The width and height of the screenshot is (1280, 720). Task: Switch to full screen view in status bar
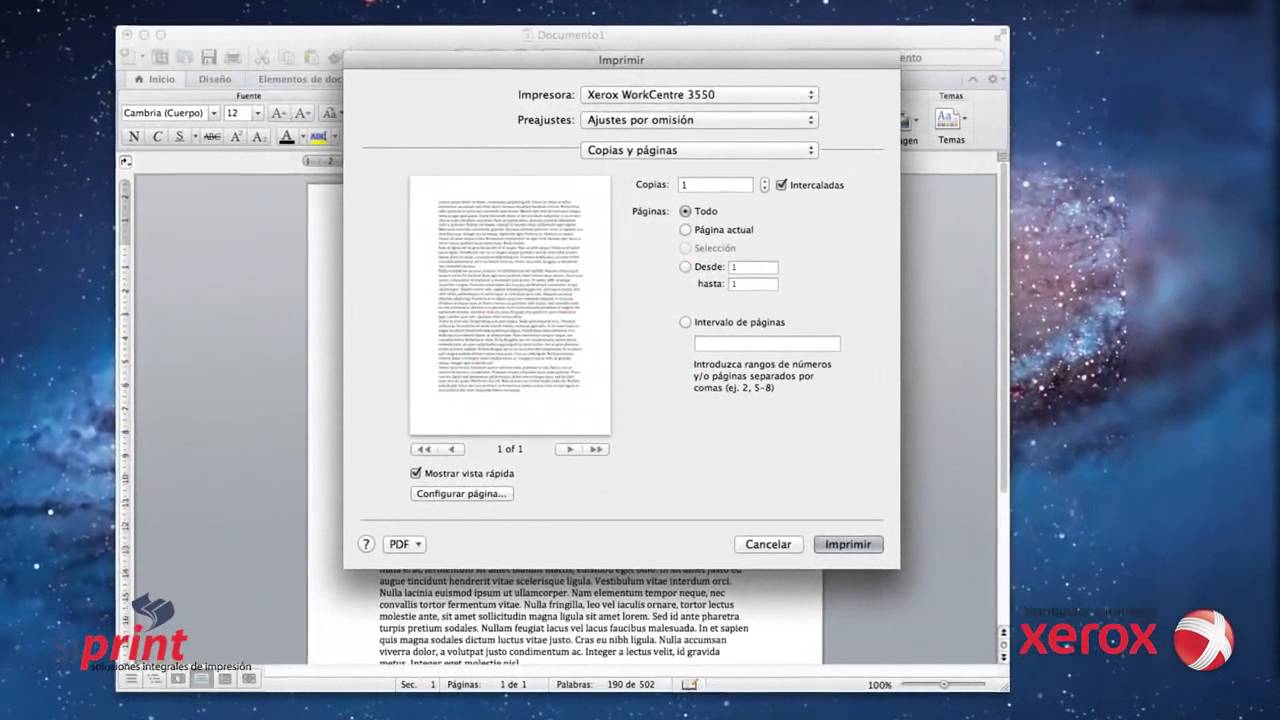pyautogui.click(x=249, y=679)
